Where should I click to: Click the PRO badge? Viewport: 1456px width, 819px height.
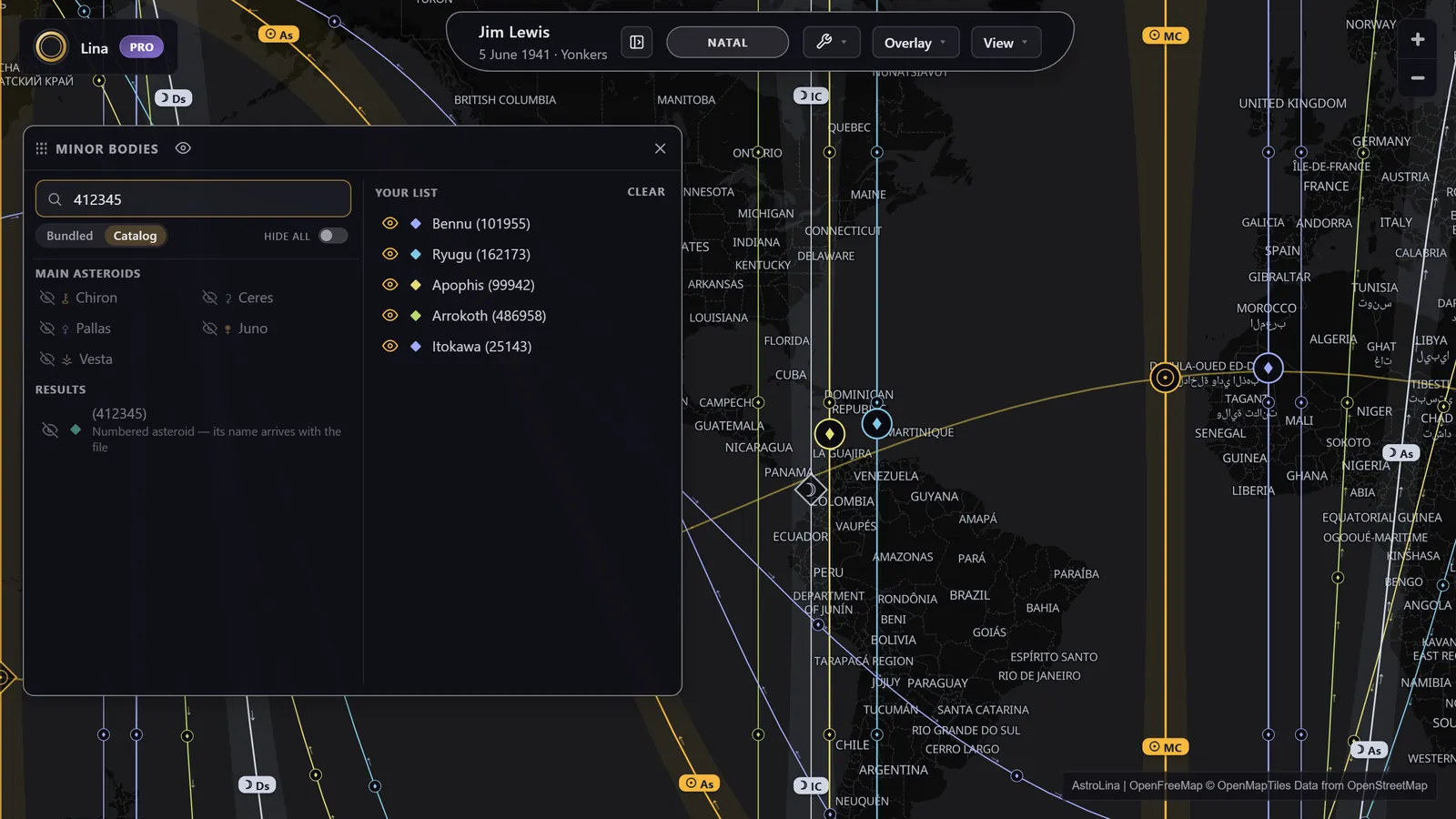point(141,47)
